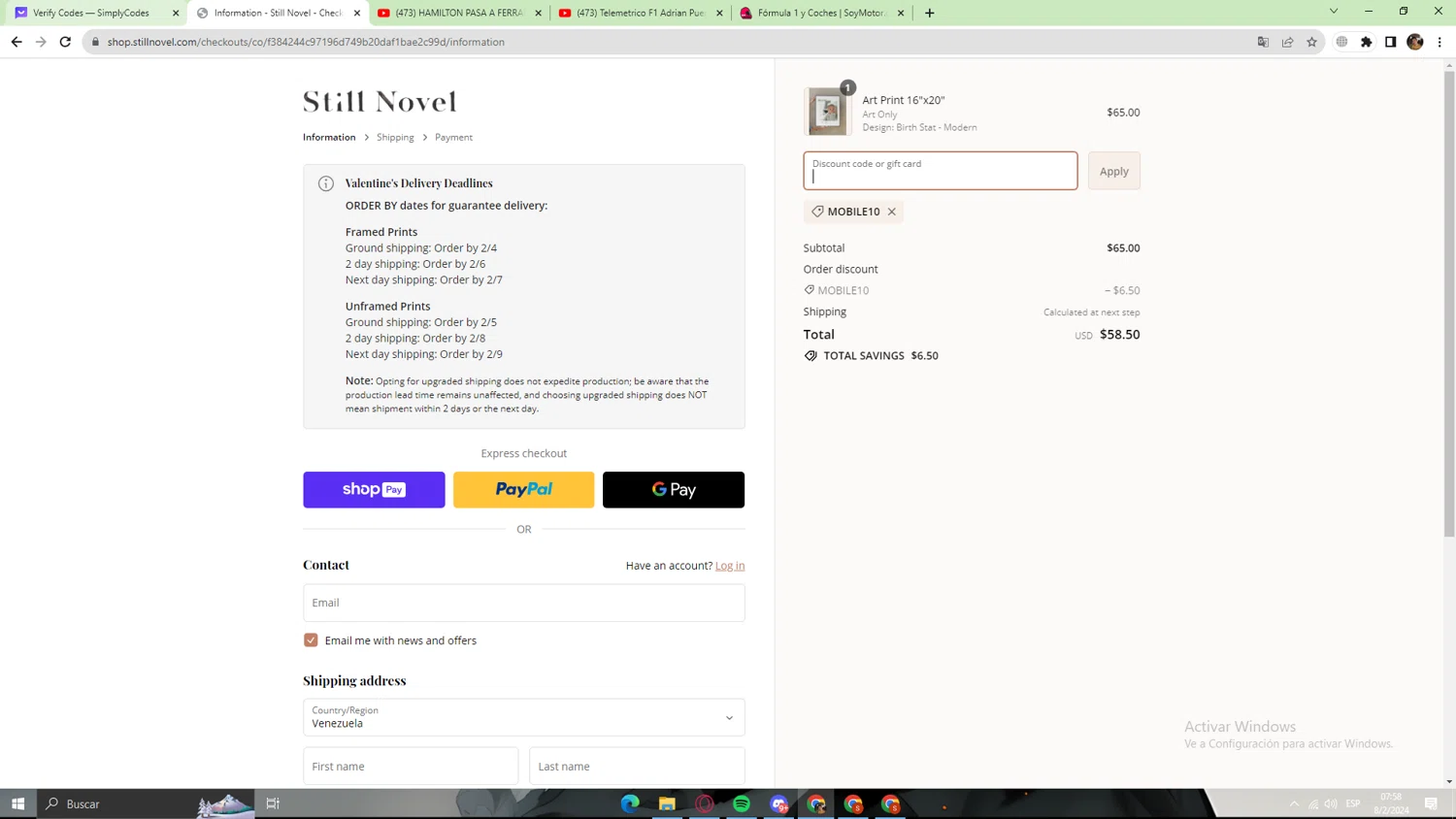Open the Chrome three-dot menu
The image size is (1456, 819).
[x=1439, y=42]
